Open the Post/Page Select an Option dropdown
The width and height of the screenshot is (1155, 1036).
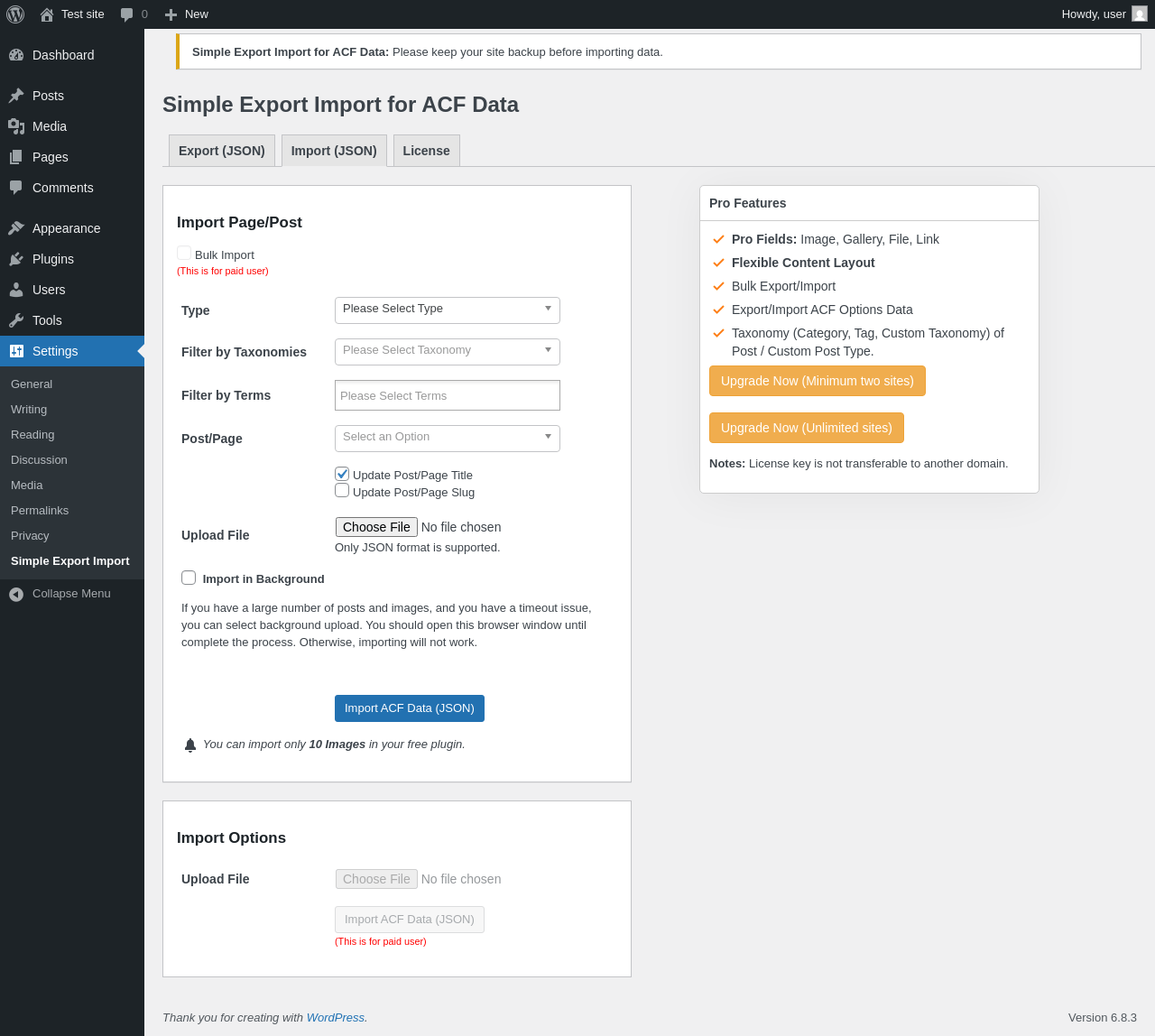pyautogui.click(x=447, y=438)
